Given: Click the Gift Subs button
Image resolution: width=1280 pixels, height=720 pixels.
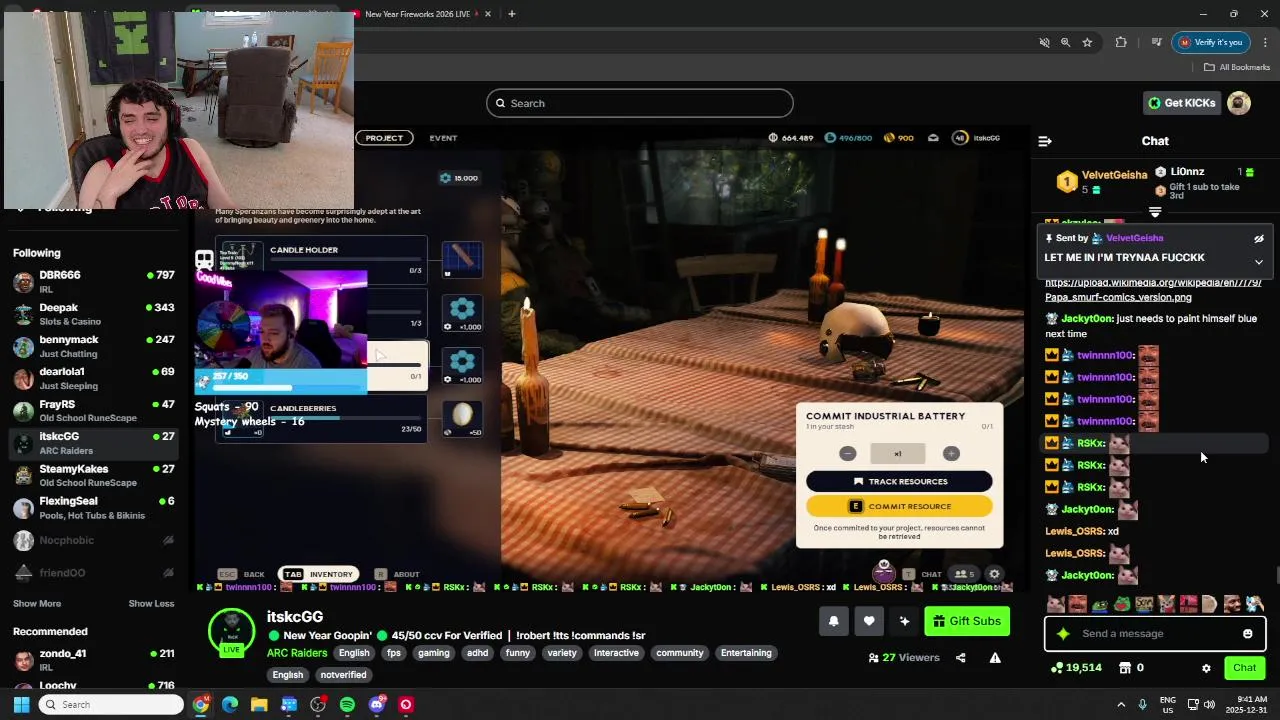Looking at the screenshot, I should point(966,621).
